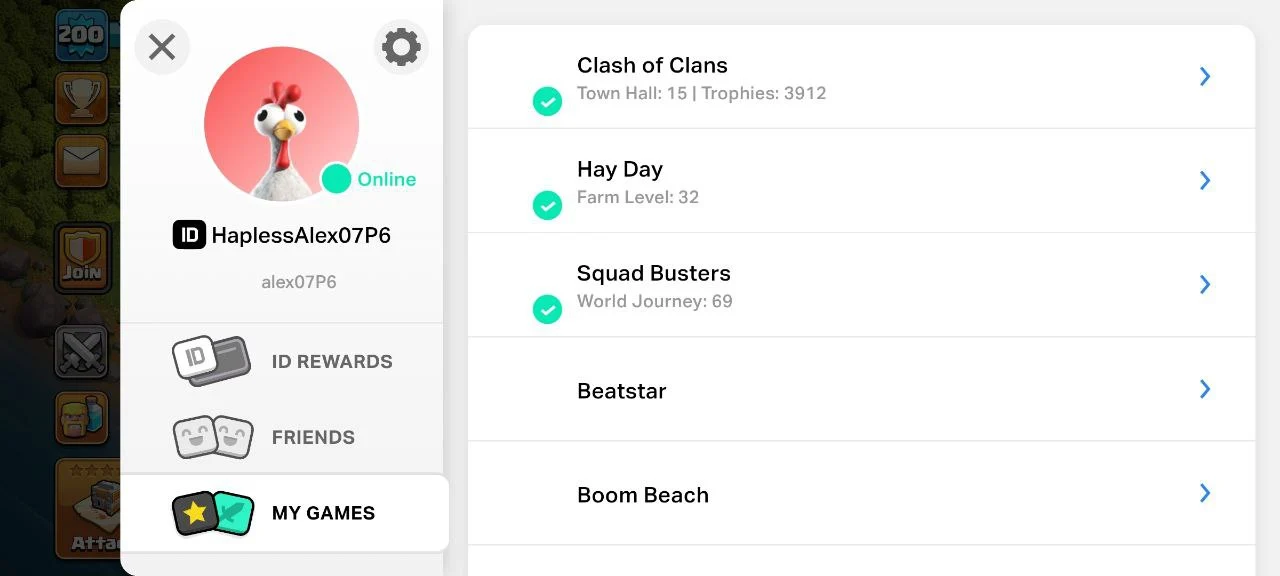Viewport: 1280px width, 576px height.
Task: Click the black ID badge icon
Action: tap(189, 235)
